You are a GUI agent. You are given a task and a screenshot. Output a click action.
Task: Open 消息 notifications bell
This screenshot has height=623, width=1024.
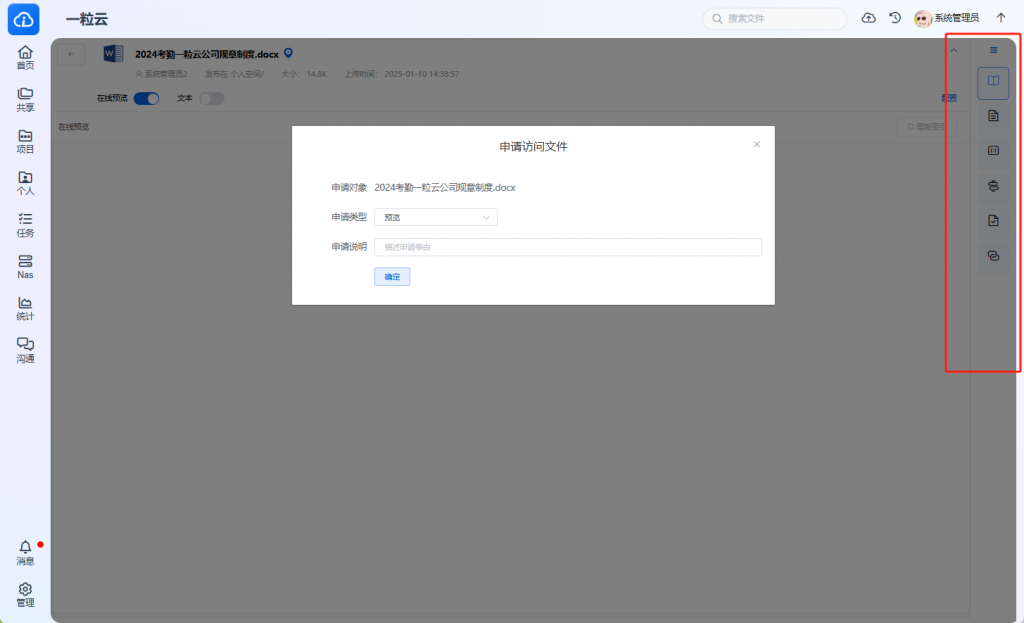(25, 552)
